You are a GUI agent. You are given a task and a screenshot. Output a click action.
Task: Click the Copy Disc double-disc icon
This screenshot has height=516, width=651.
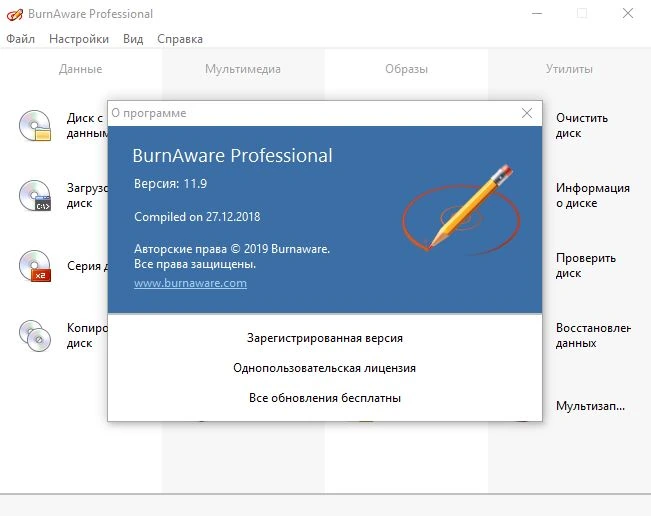click(35, 336)
